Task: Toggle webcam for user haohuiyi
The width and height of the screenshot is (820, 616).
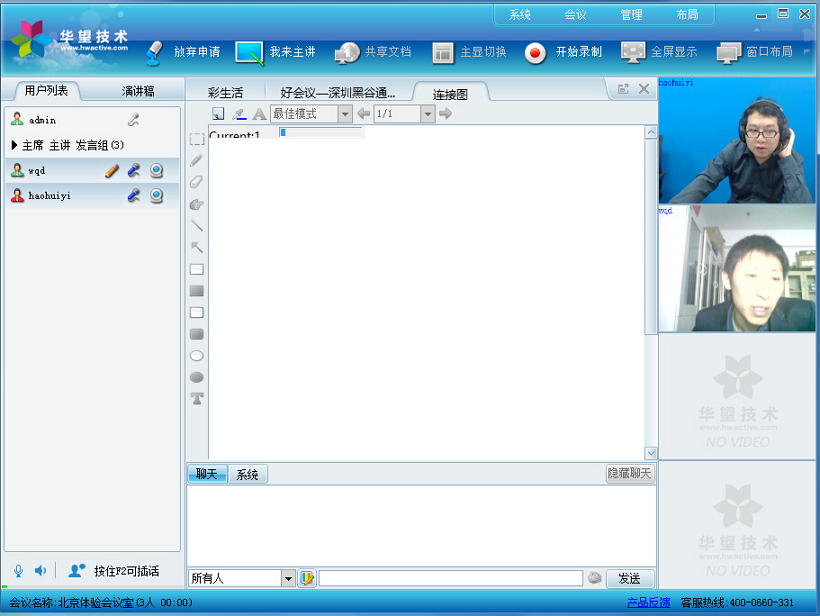Action: pyautogui.click(x=157, y=195)
